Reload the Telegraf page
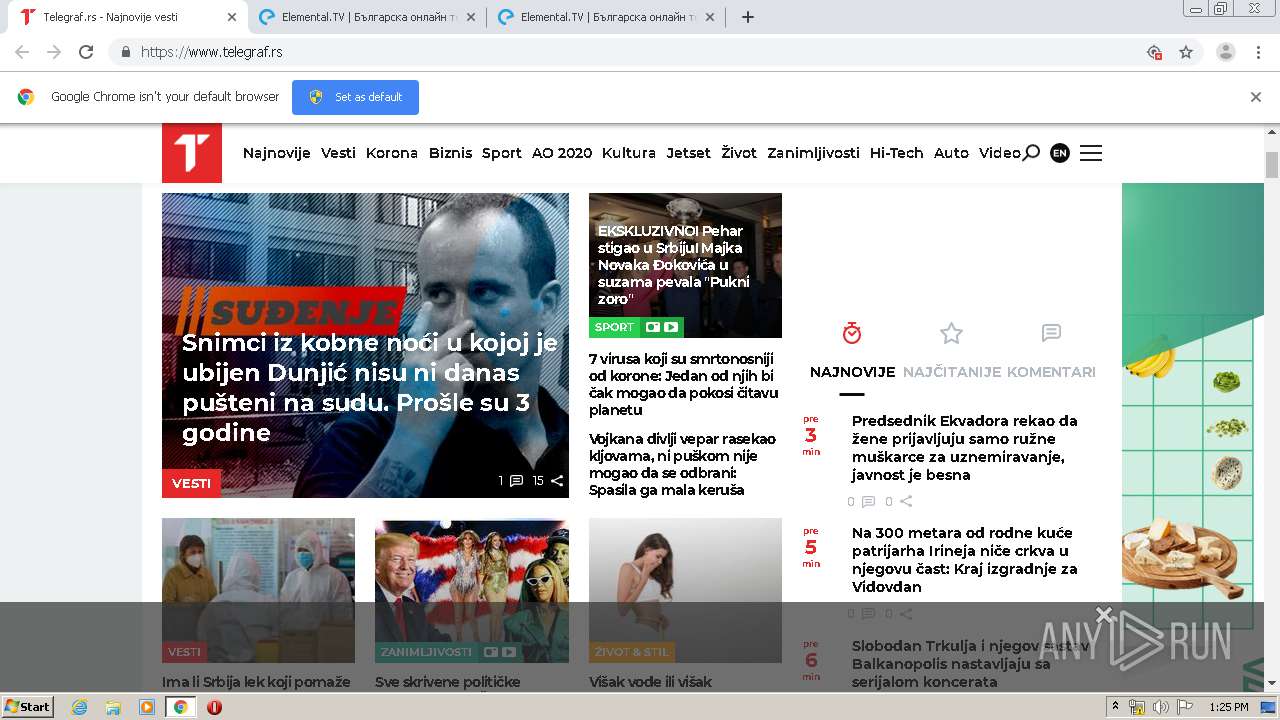This screenshot has width=1280, height=720. [x=86, y=52]
